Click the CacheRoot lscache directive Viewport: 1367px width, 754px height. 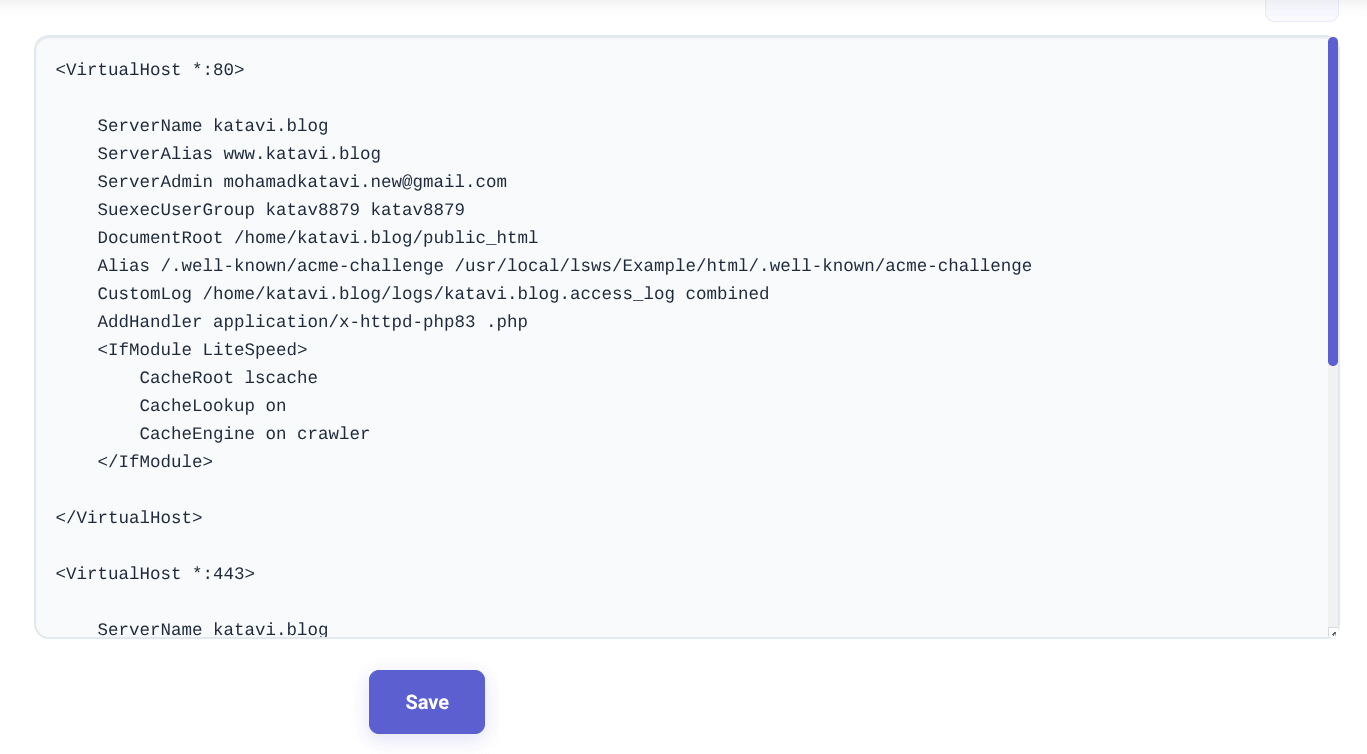click(228, 378)
